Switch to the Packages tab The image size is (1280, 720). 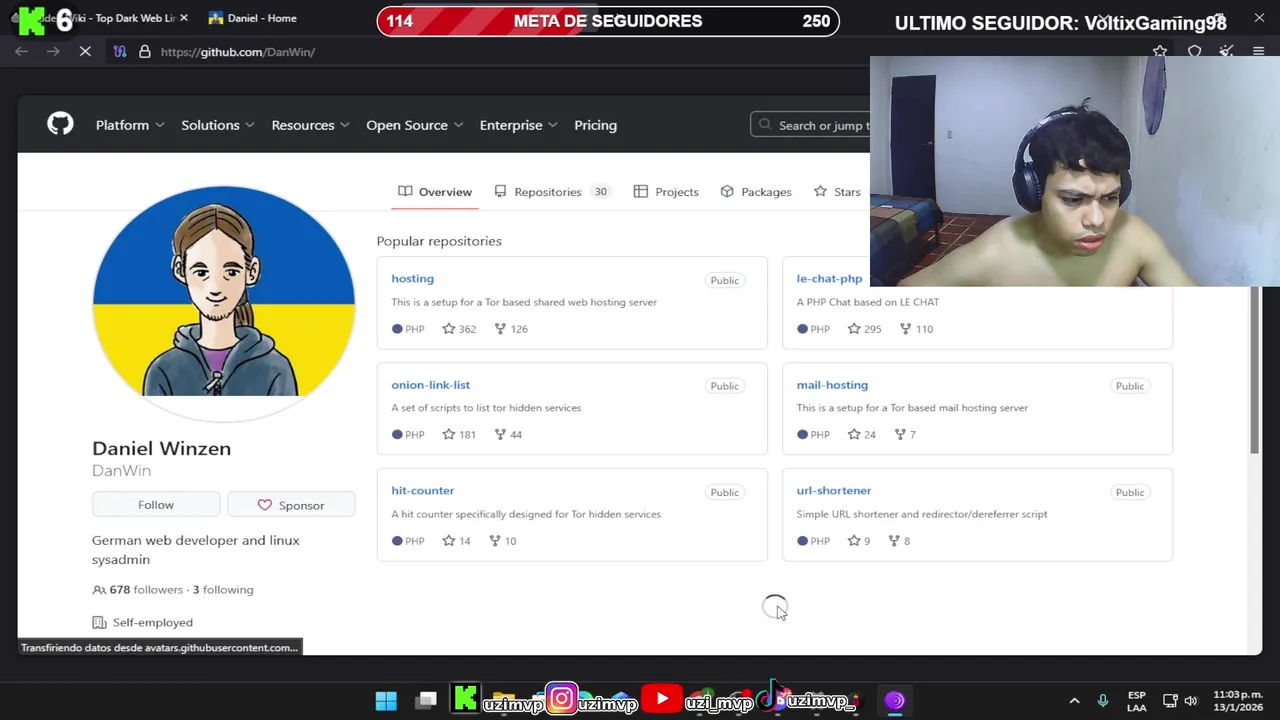[756, 192]
